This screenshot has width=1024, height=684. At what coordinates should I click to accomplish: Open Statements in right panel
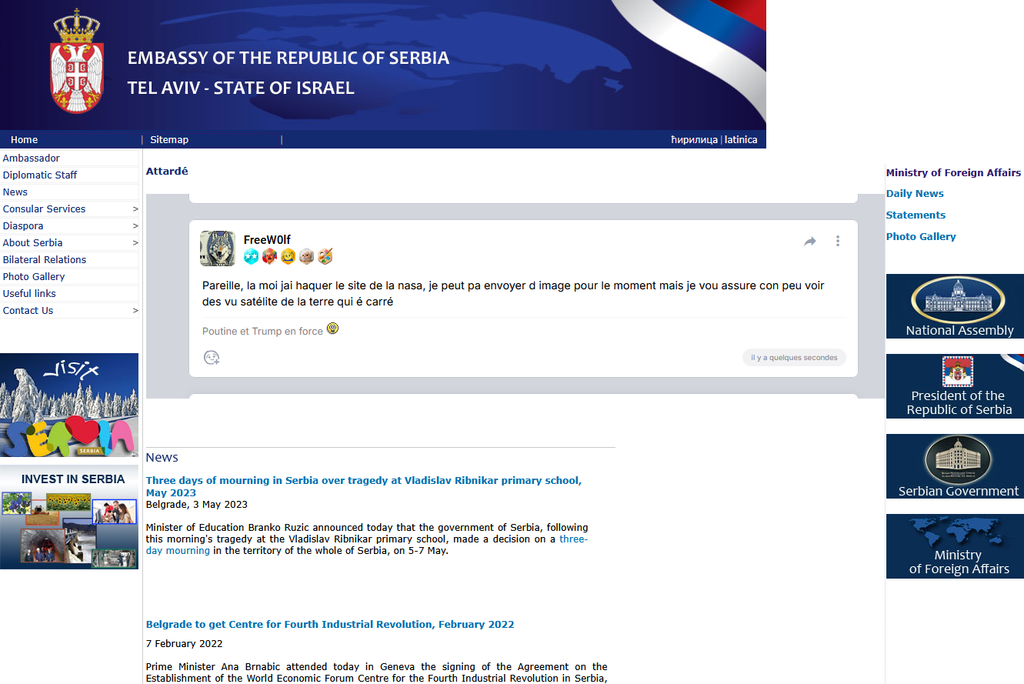pyautogui.click(x=916, y=215)
